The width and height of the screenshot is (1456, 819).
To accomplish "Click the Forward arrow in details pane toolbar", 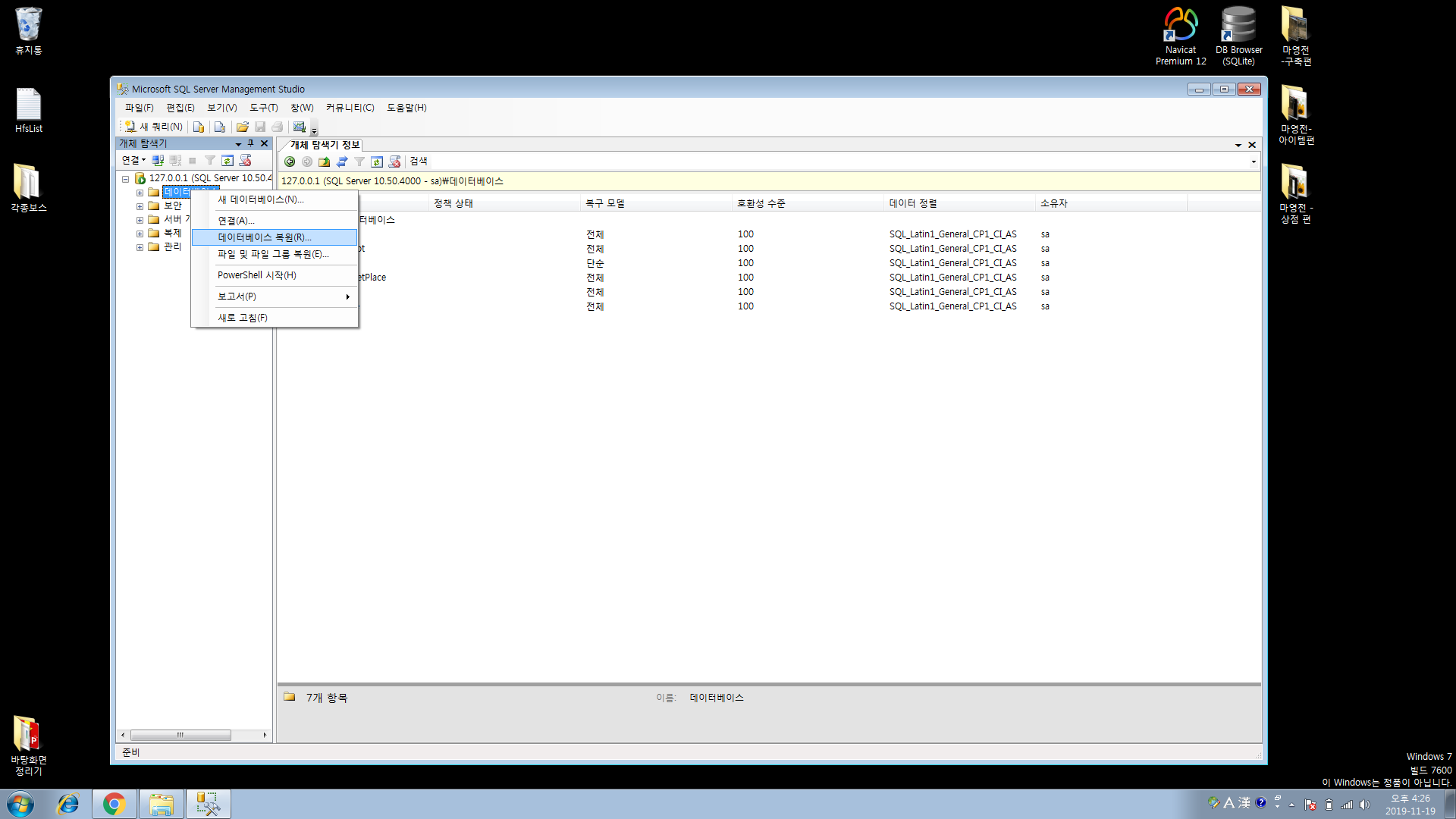I will click(307, 162).
